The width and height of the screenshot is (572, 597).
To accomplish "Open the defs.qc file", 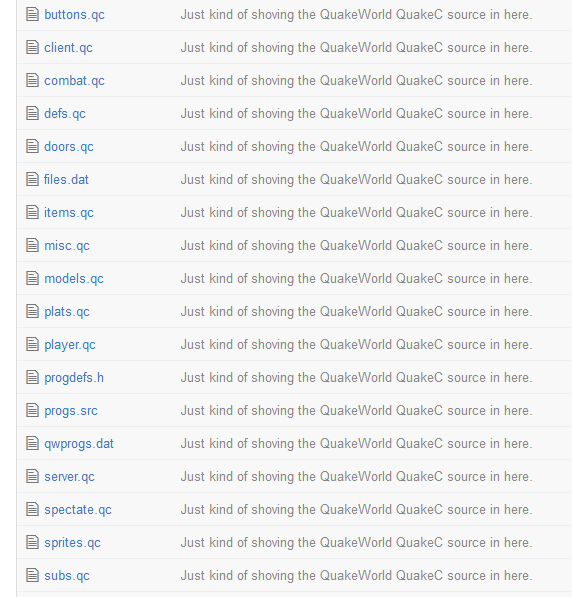I will (65, 113).
